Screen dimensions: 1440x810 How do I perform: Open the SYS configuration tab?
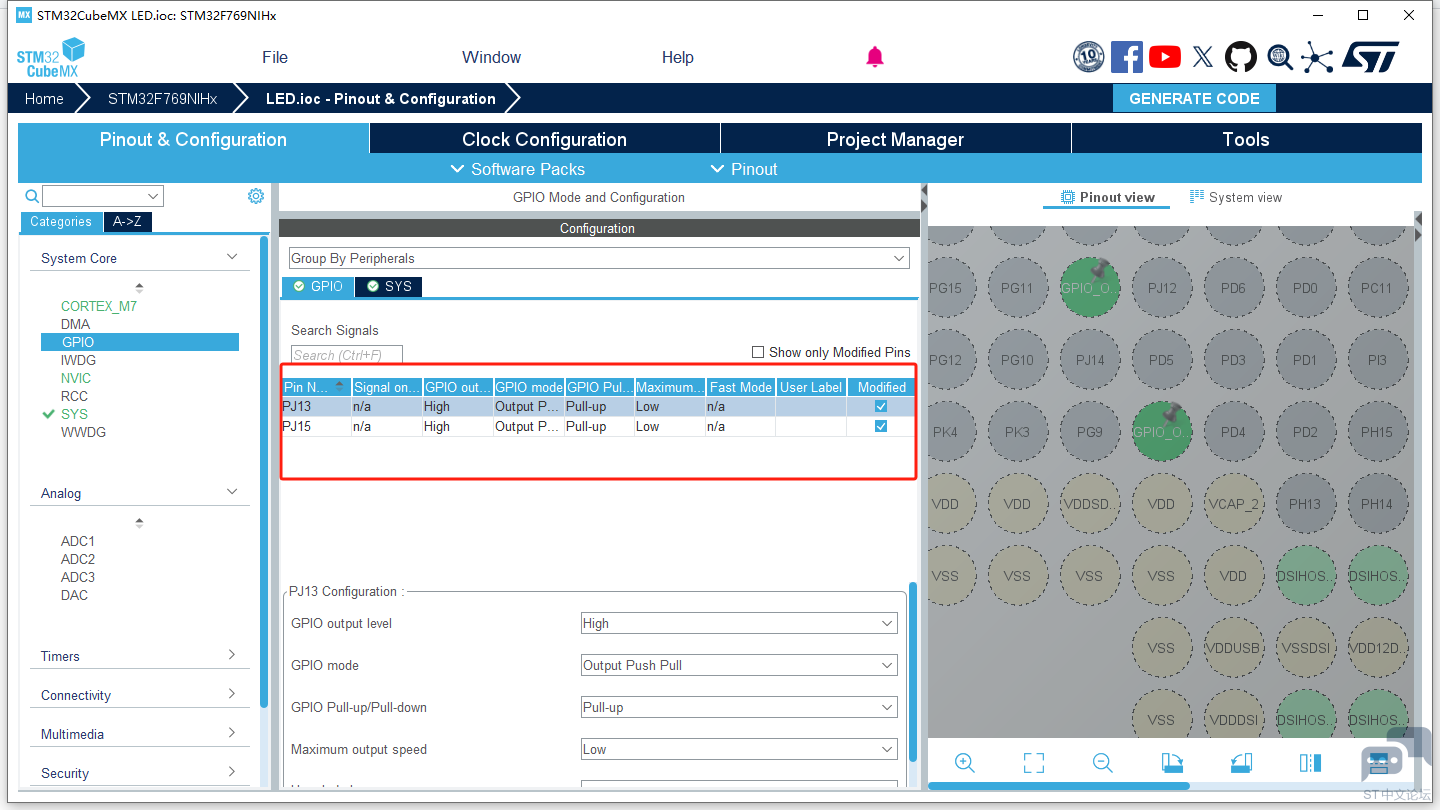389,286
